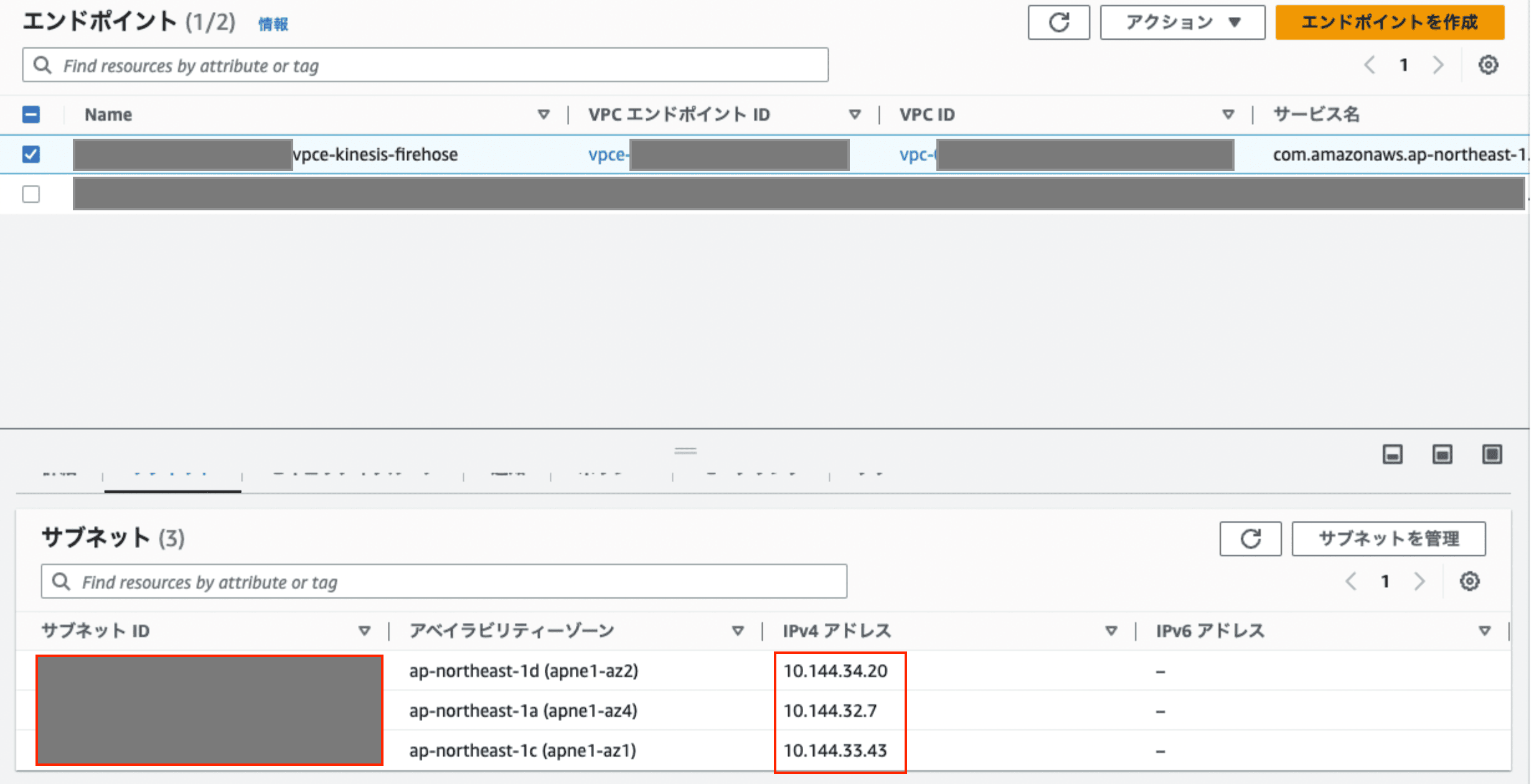Select ap-northeast-1d (apne1-az2) zone cell
This screenshot has height=784, width=1539.
524,671
